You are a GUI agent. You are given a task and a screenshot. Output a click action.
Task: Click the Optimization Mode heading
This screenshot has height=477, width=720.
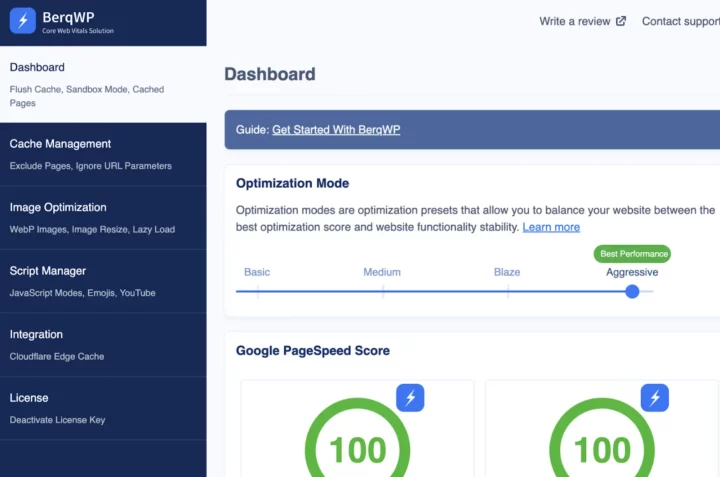pyautogui.click(x=292, y=183)
